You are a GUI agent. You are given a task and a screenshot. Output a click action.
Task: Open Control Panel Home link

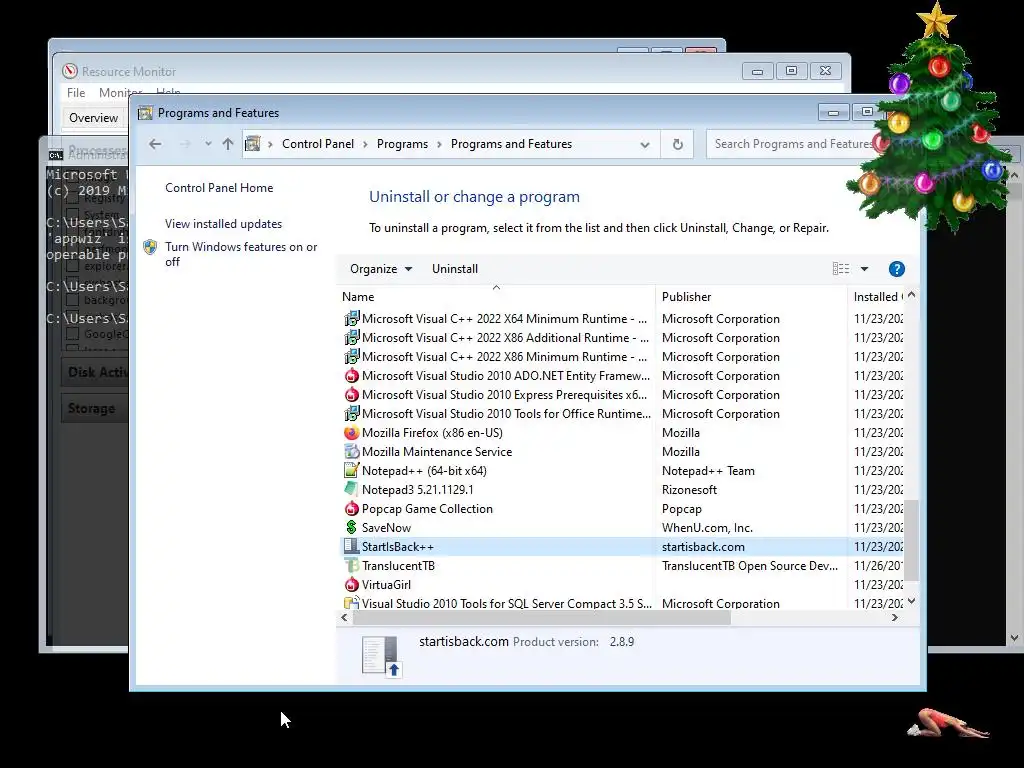(x=219, y=187)
